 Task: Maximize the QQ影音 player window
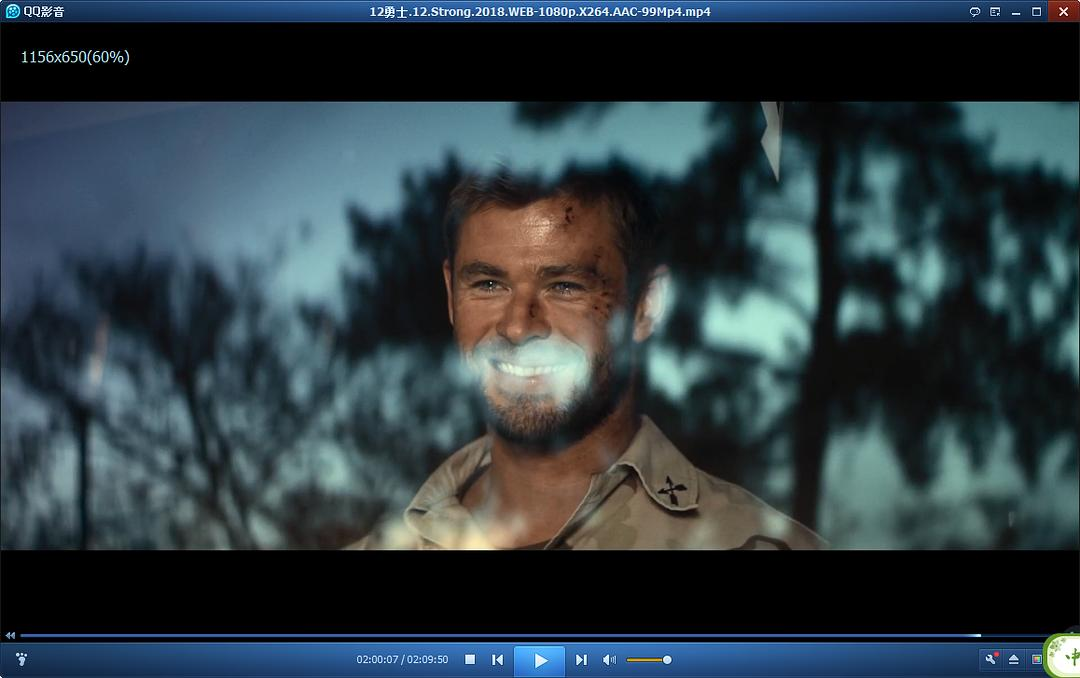[x=1037, y=12]
